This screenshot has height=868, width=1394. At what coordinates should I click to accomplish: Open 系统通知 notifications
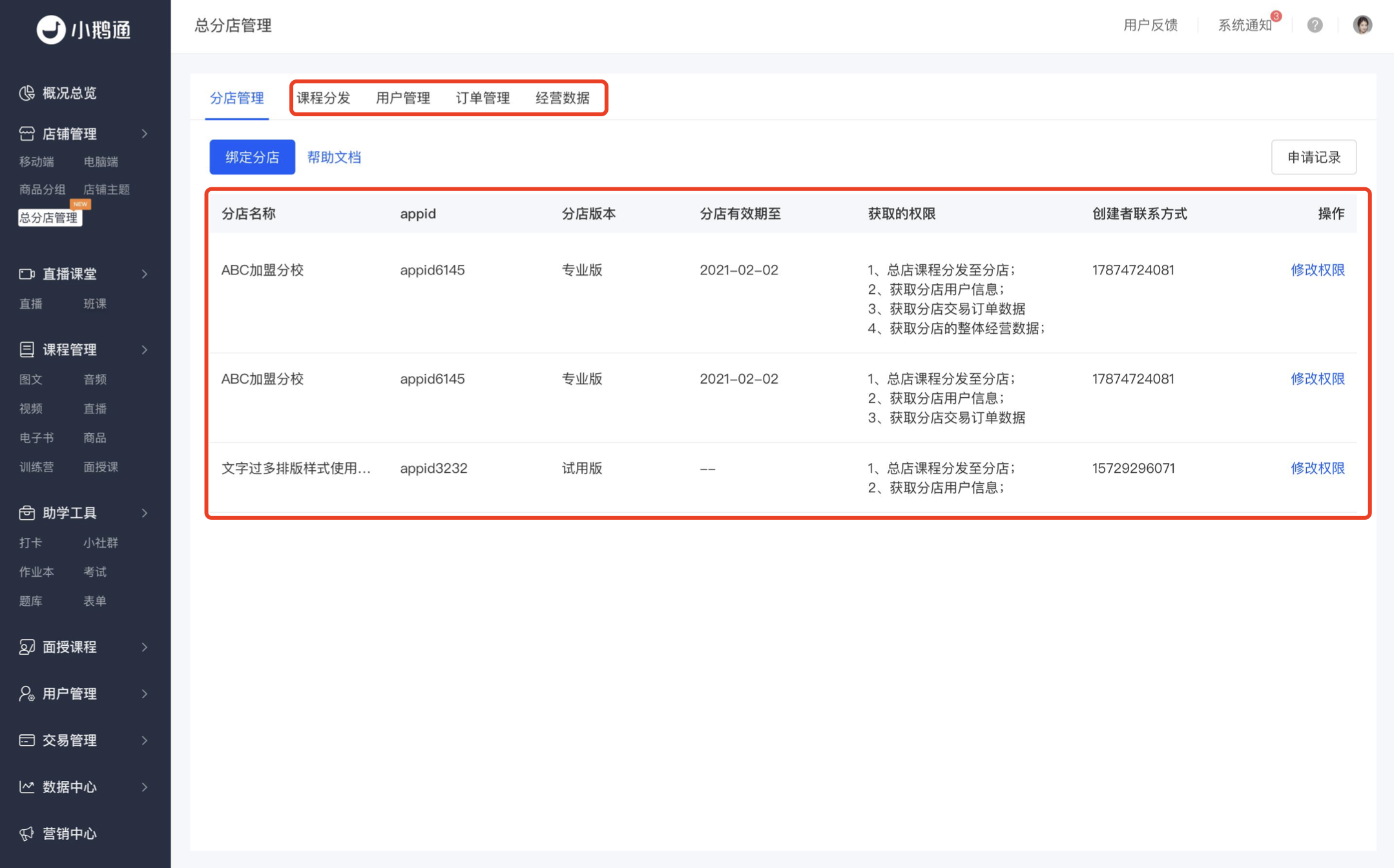1245,25
